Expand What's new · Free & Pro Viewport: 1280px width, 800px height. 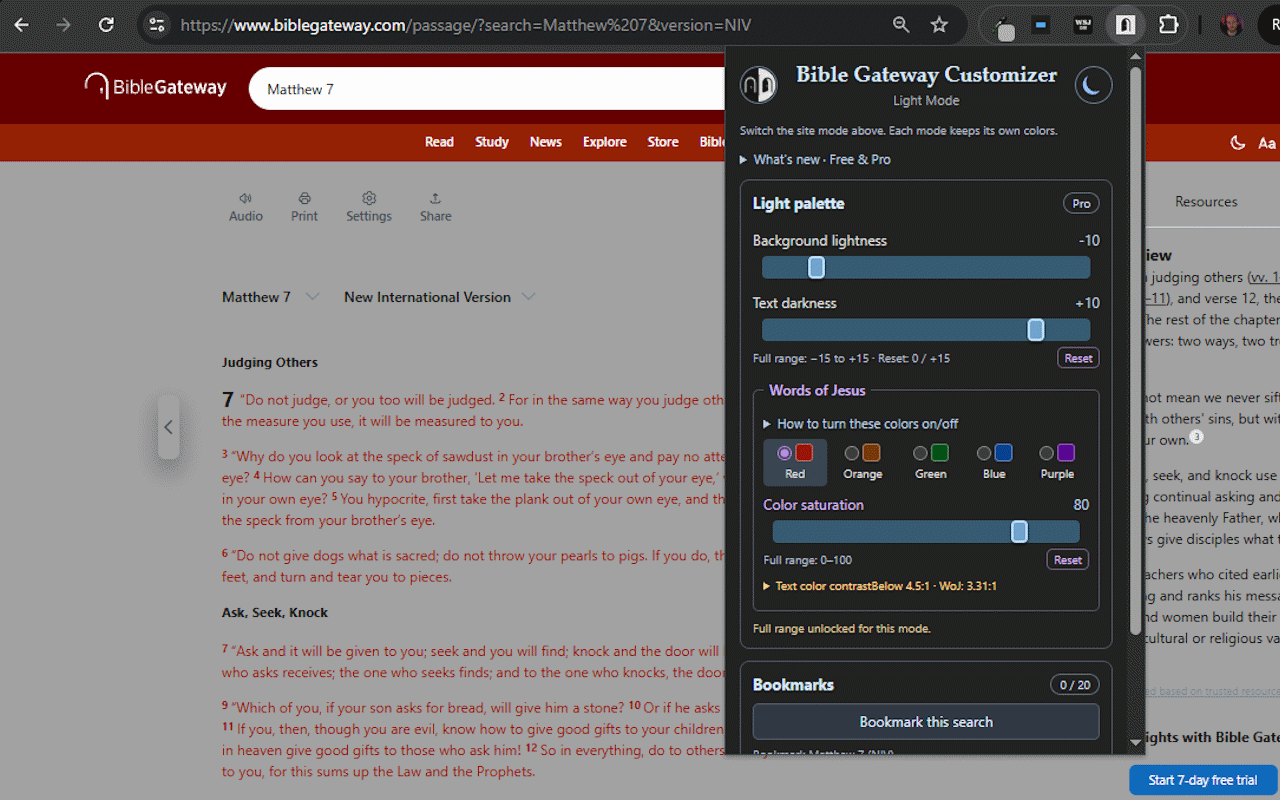click(815, 160)
